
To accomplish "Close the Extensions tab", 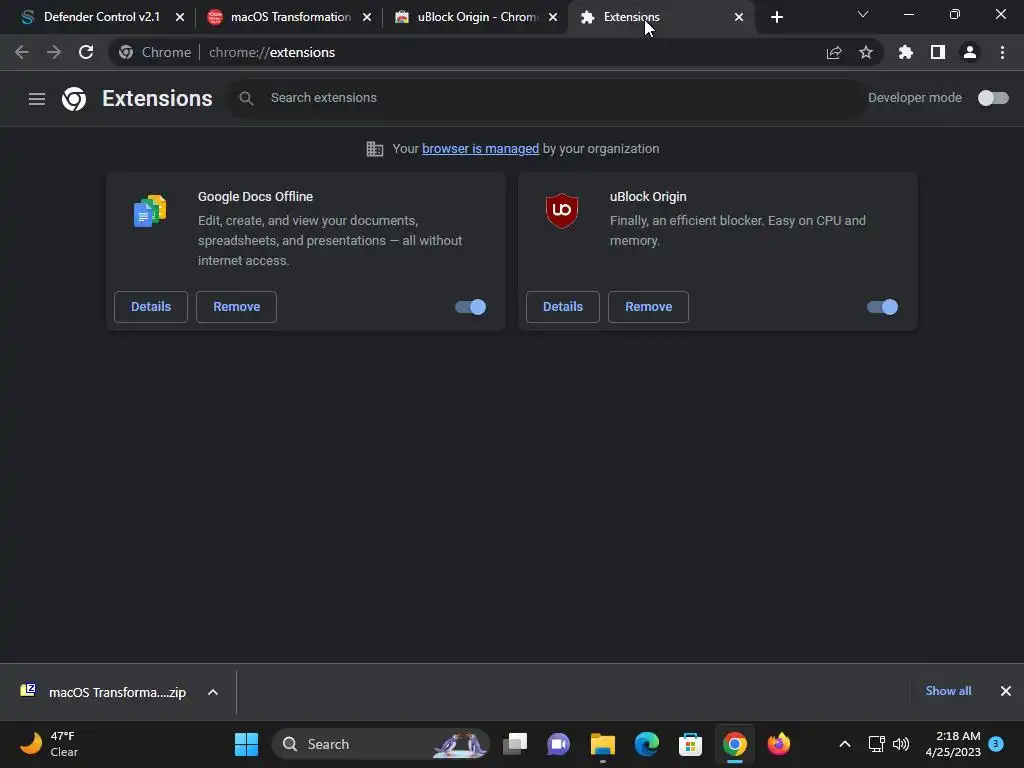I will coord(739,17).
